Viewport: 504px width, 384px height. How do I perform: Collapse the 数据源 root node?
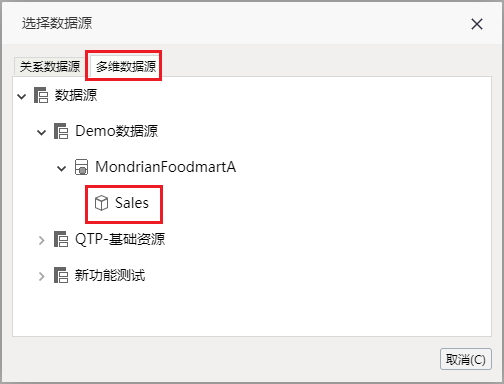pos(22,97)
